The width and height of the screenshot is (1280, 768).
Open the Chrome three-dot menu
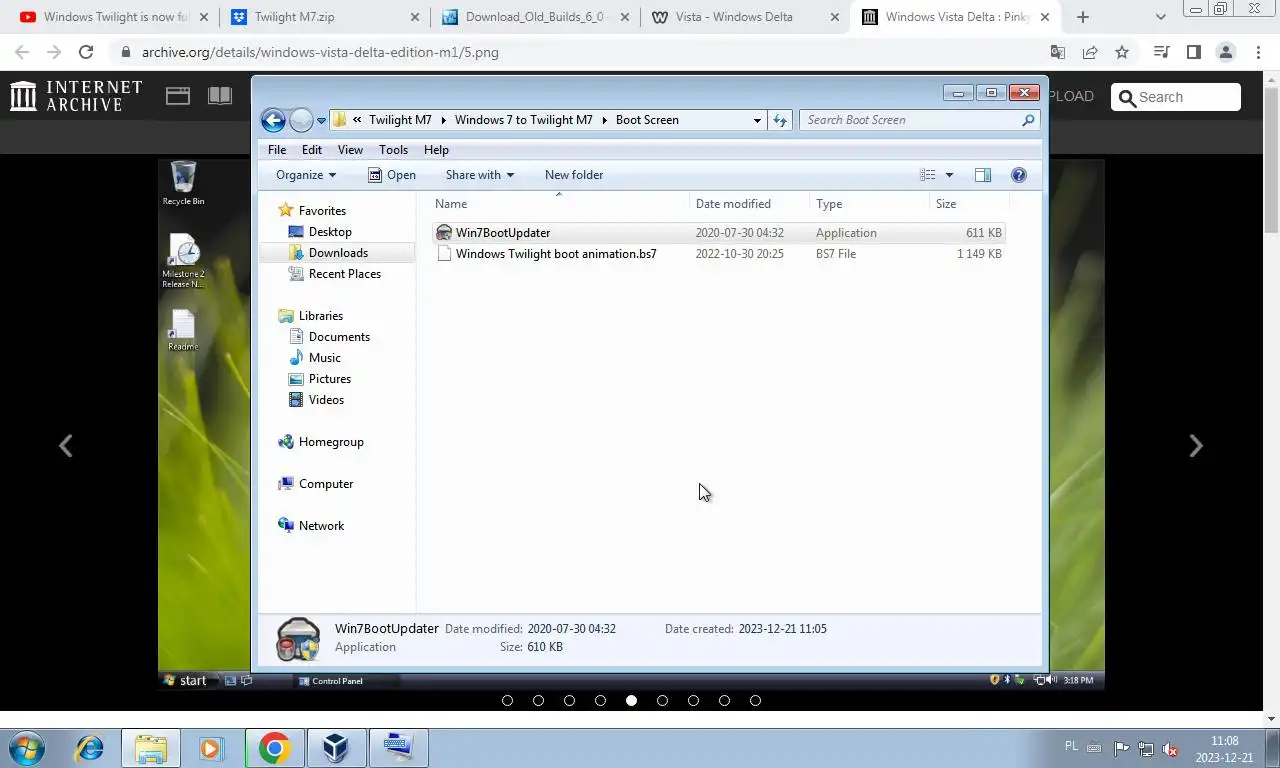[x=1257, y=52]
